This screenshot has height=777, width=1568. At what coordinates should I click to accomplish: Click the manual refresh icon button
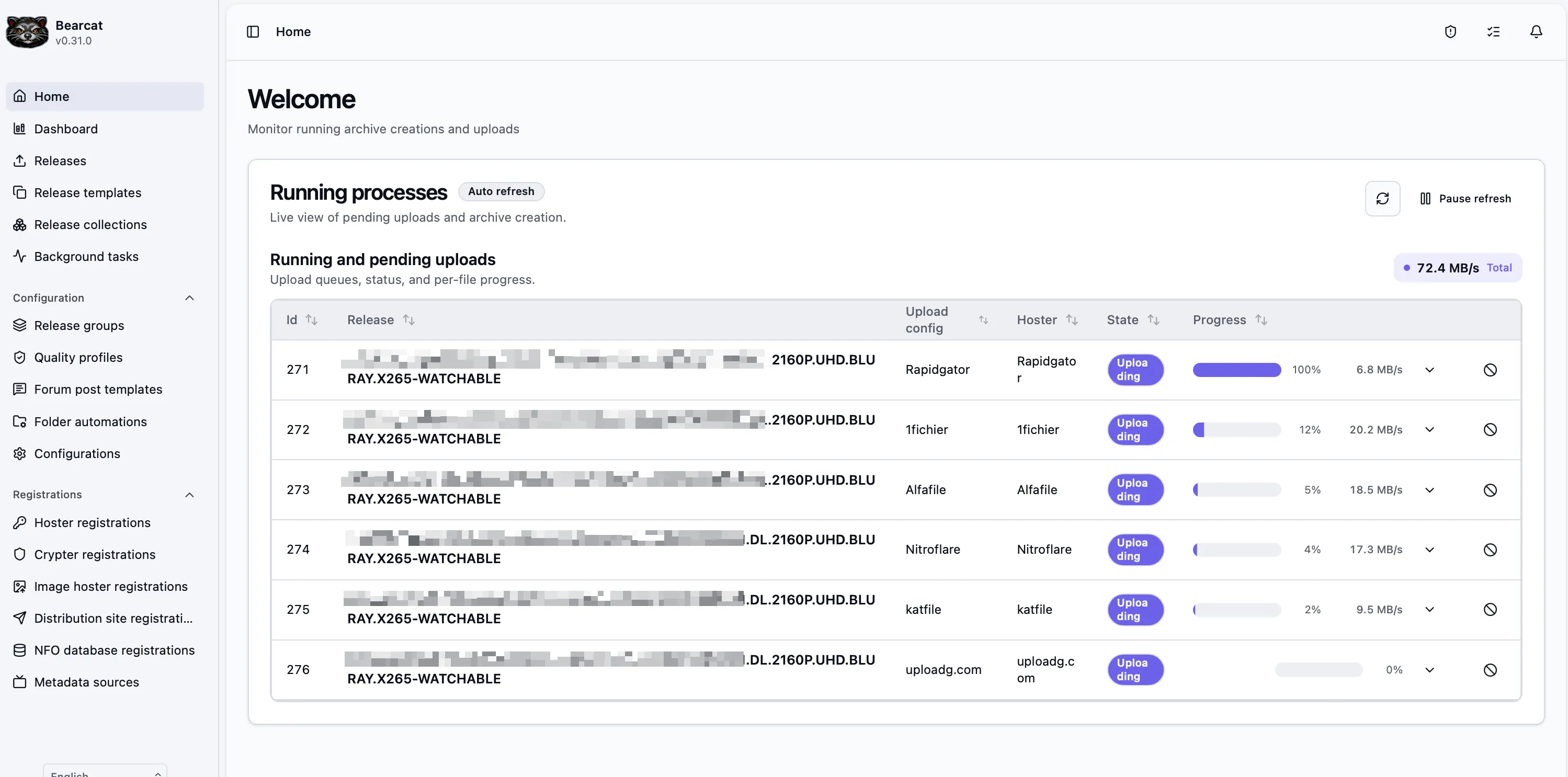(1382, 198)
